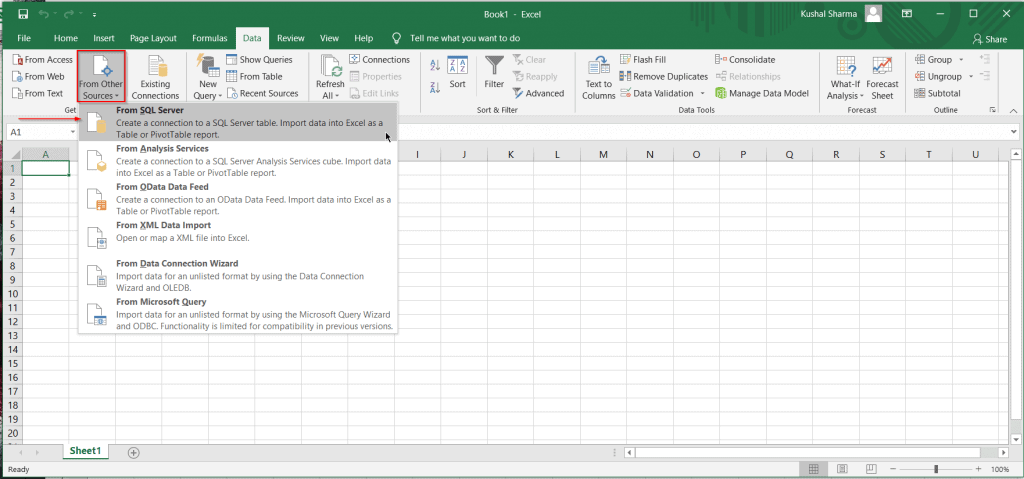This screenshot has width=1024, height=479.
Task: Choose From Data Connection Wizard
Action: click(238, 276)
